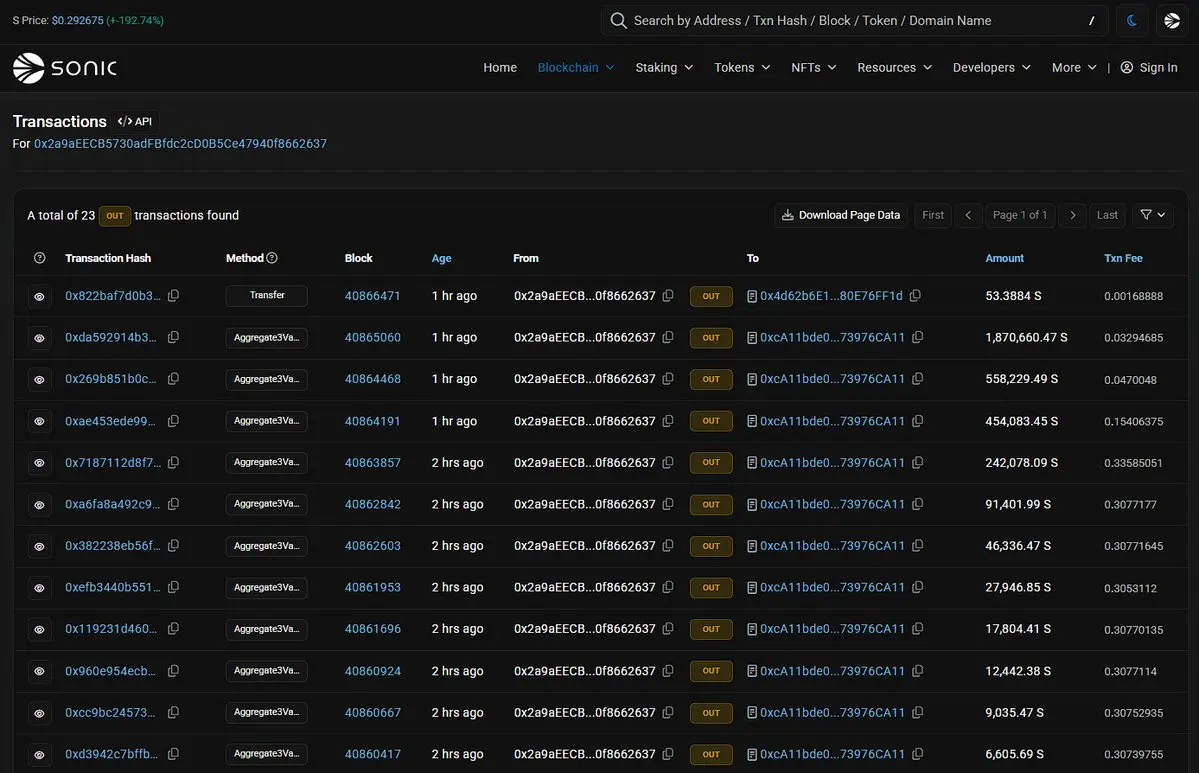The image size is (1199, 773).
Task: Expand the Resources menu
Action: point(894,67)
